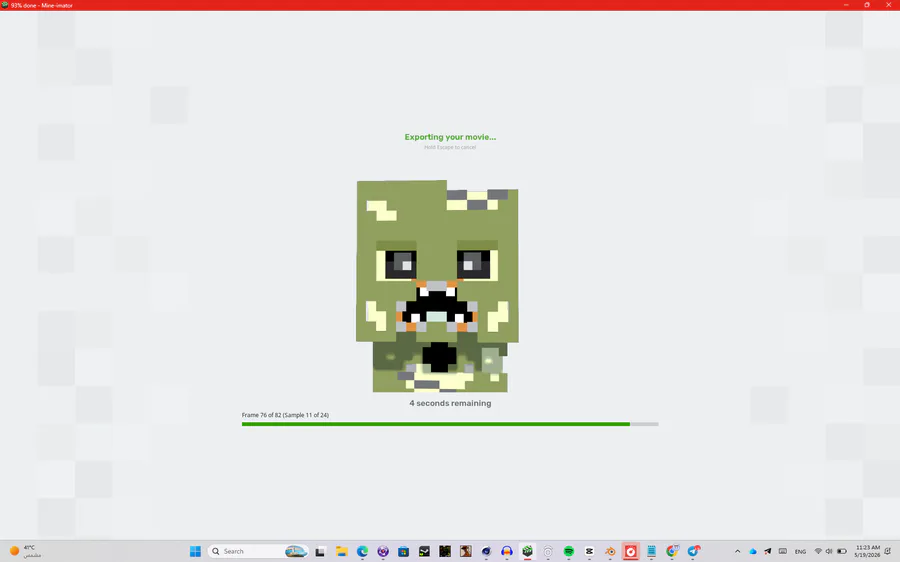Switch to Mine-imator taskbar icon
The width and height of the screenshot is (900, 562).
(x=527, y=551)
